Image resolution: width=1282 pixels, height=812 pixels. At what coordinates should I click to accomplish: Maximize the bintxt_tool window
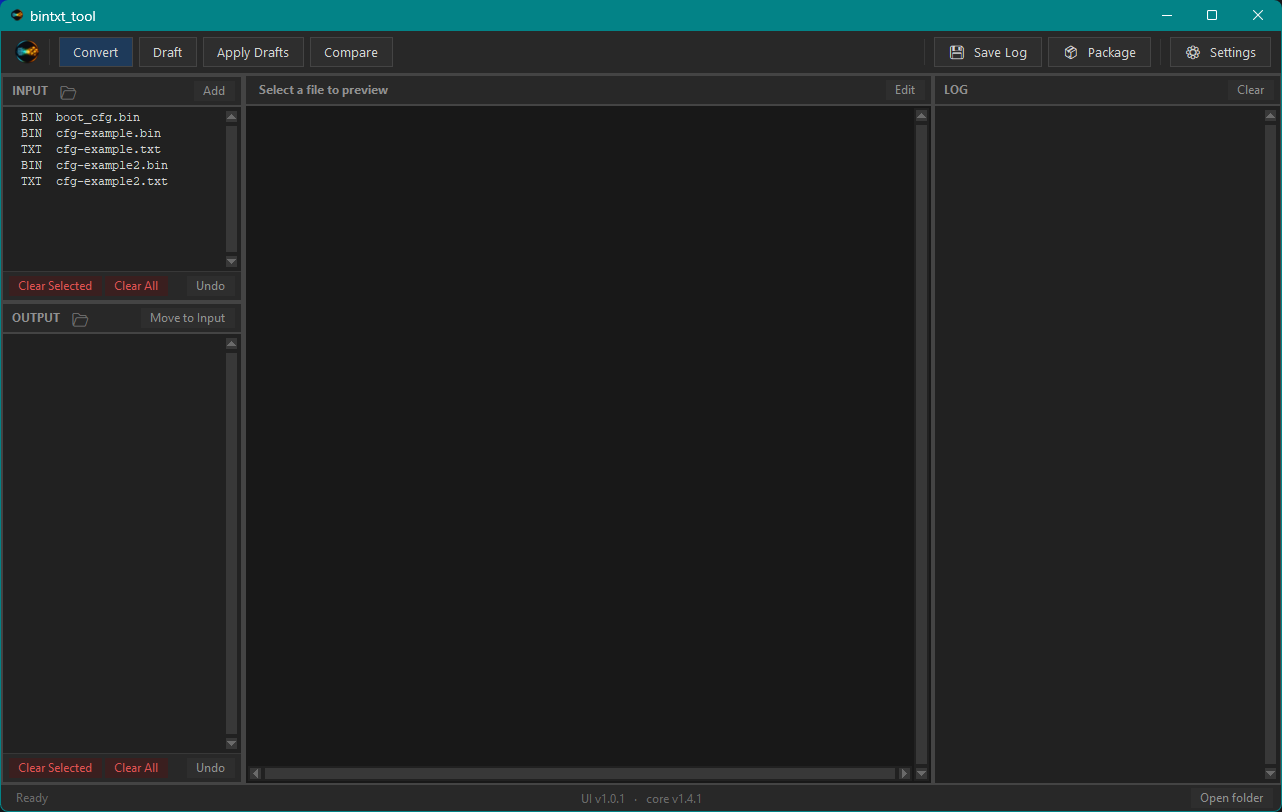coord(1212,15)
